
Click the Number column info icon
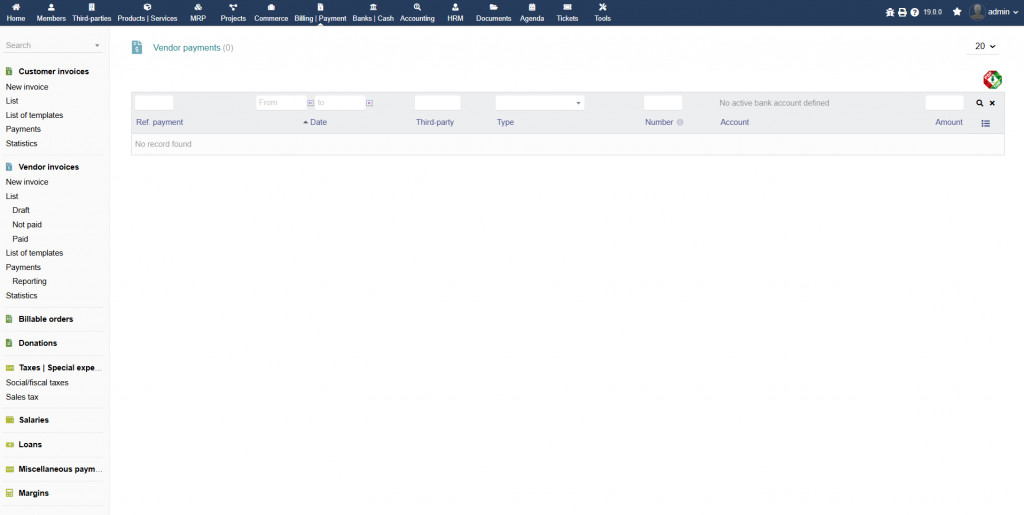point(680,122)
